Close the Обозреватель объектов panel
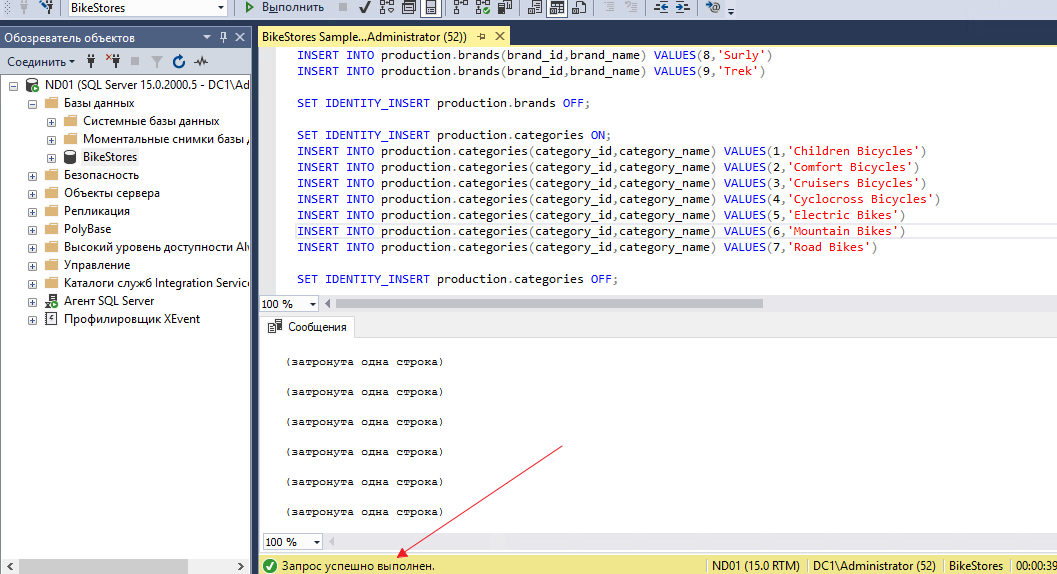The height and width of the screenshot is (574, 1057). [239, 37]
